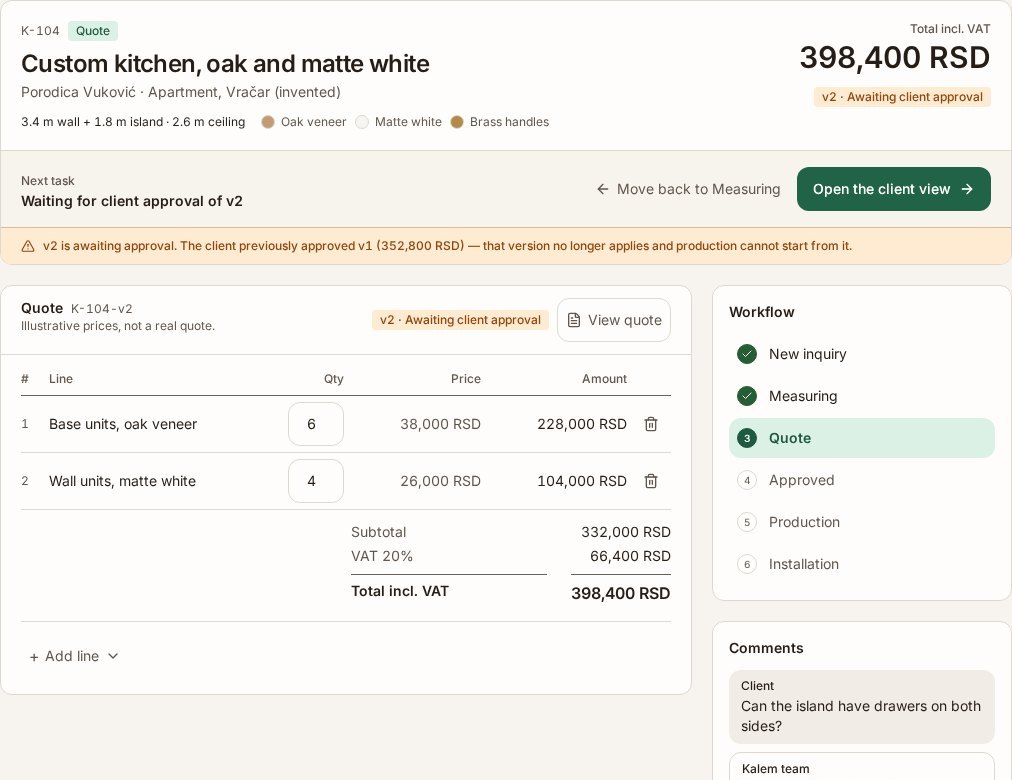Select the Approved step in Workflow
The width and height of the screenshot is (1012, 780).
click(862, 480)
